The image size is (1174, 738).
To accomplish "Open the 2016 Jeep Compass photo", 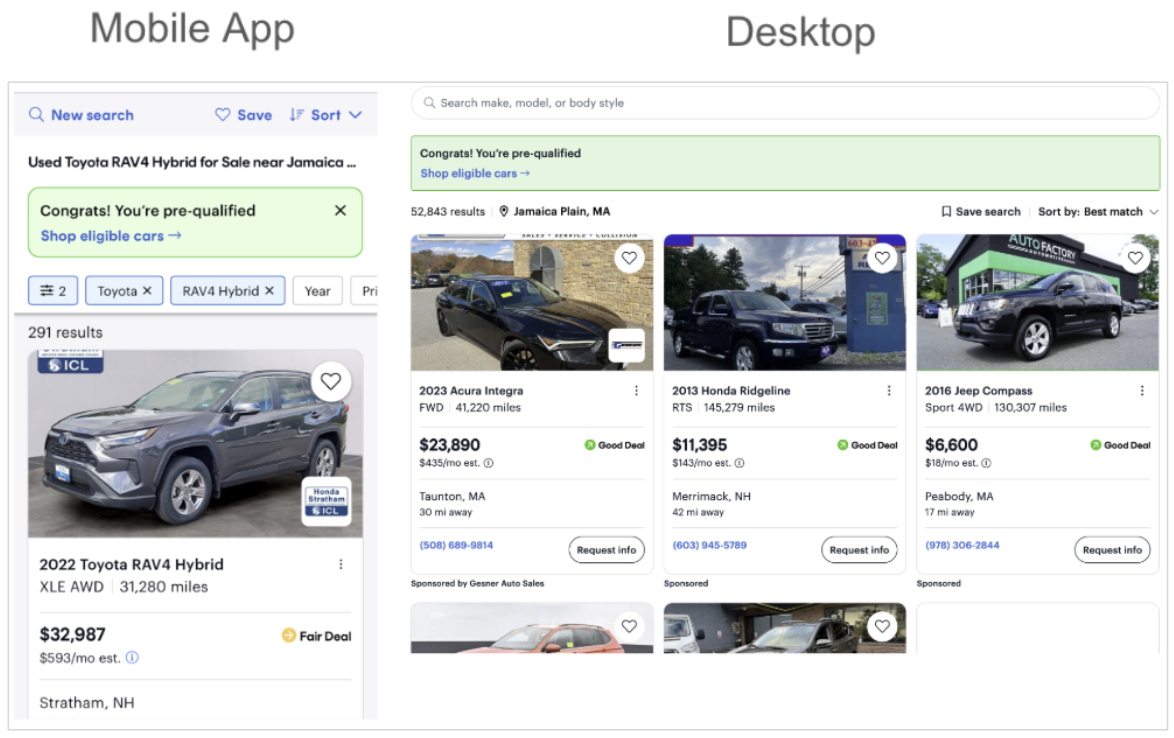I will [x=1038, y=302].
